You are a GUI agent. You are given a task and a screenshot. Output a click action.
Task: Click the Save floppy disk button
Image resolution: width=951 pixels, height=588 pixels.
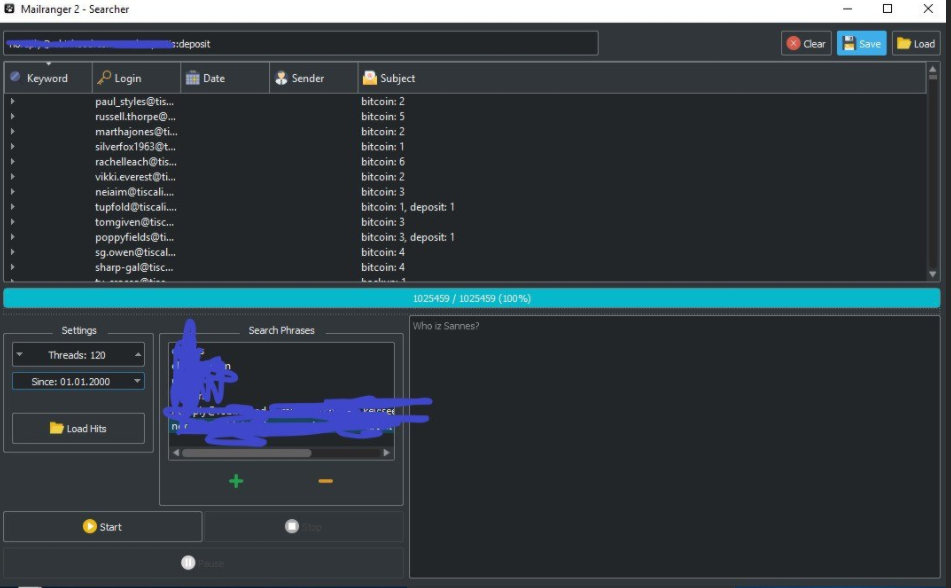click(x=861, y=43)
